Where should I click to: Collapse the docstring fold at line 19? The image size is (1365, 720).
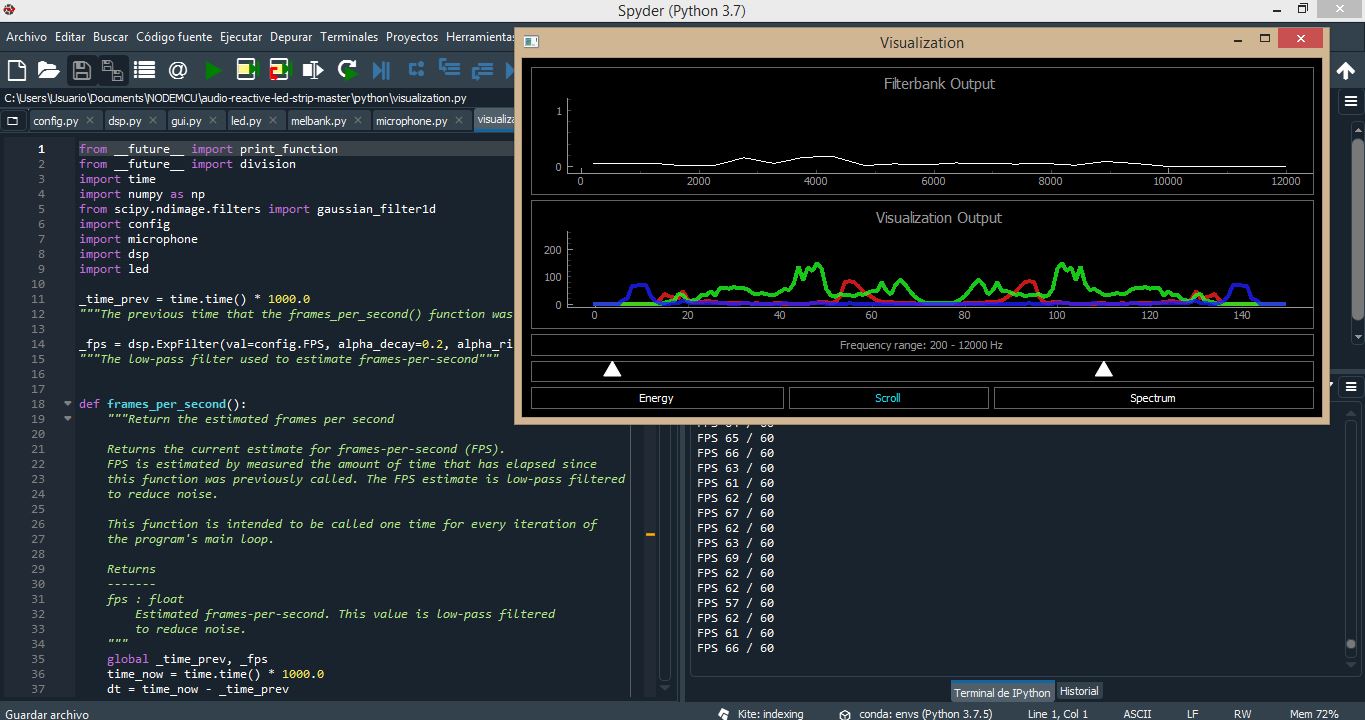pyautogui.click(x=67, y=419)
